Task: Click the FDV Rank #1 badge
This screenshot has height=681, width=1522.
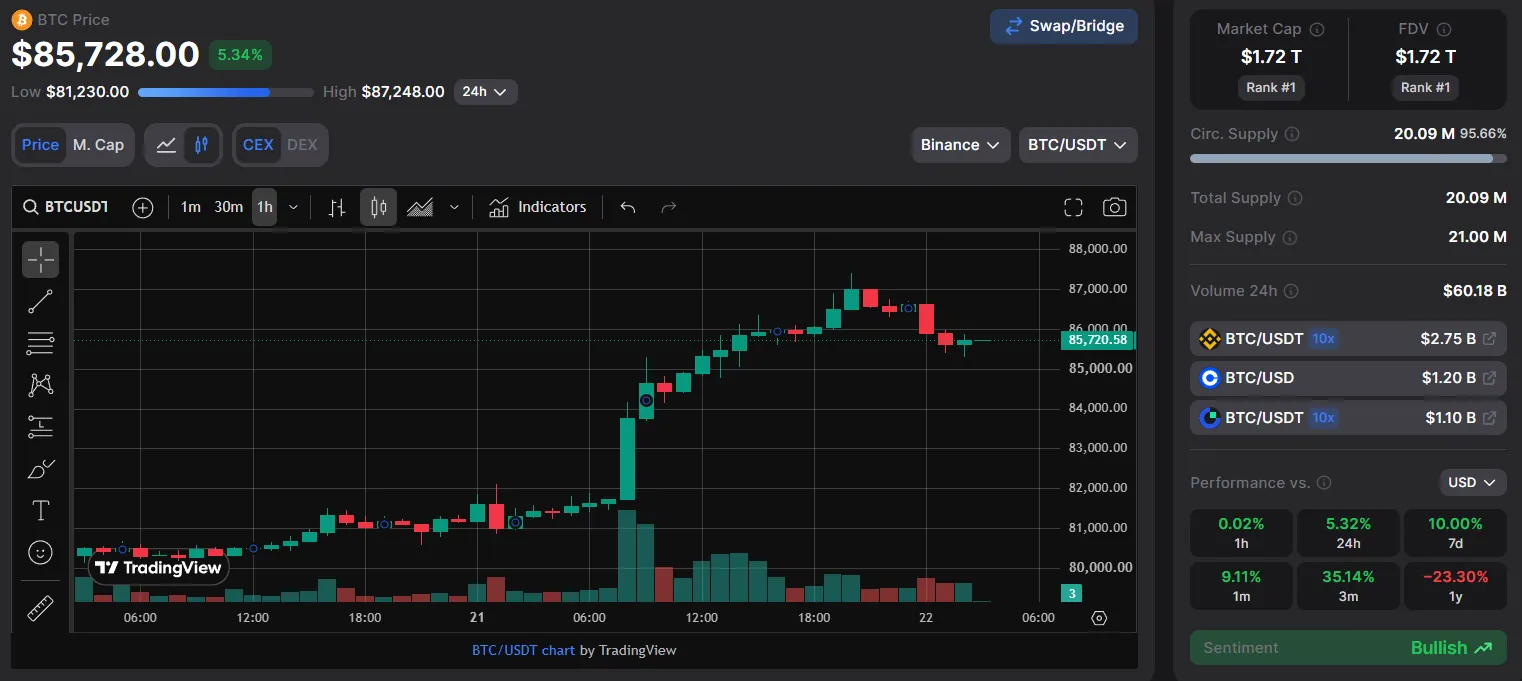Action: pyautogui.click(x=1425, y=88)
